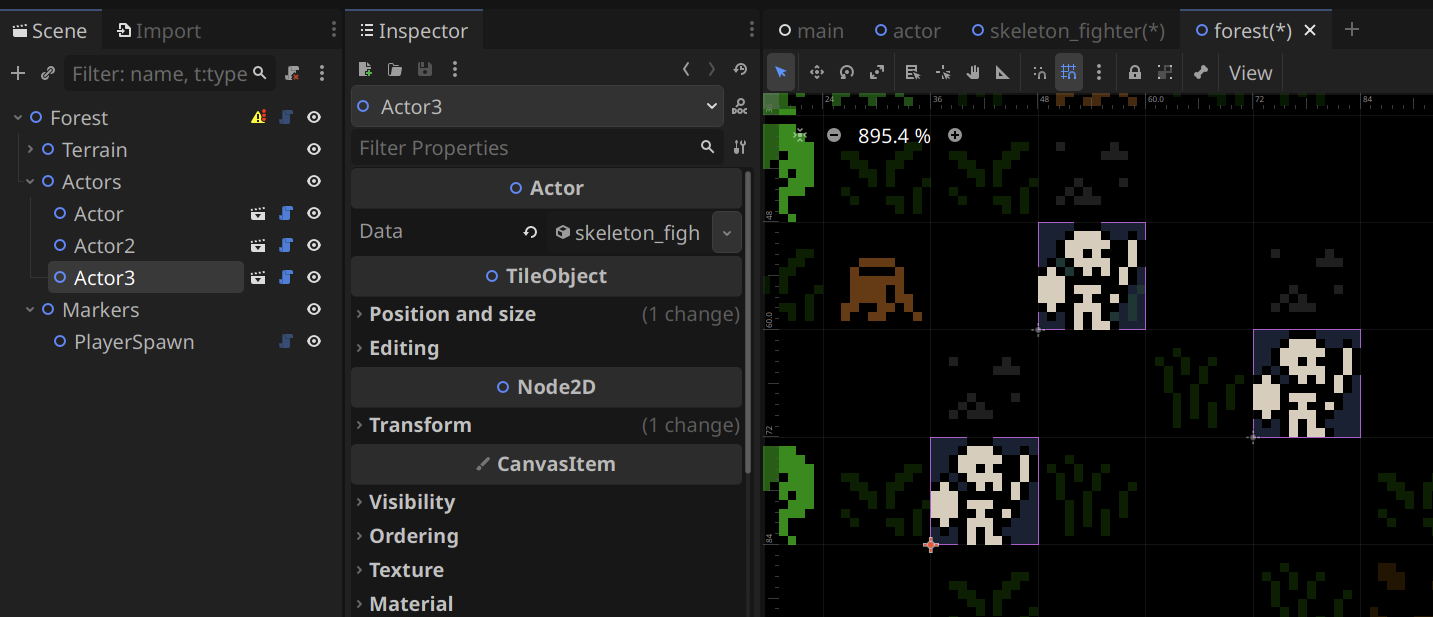Screen dimensions: 1433x617
Task: Activate the Move tool in the canvas toolbar
Action: (816, 72)
